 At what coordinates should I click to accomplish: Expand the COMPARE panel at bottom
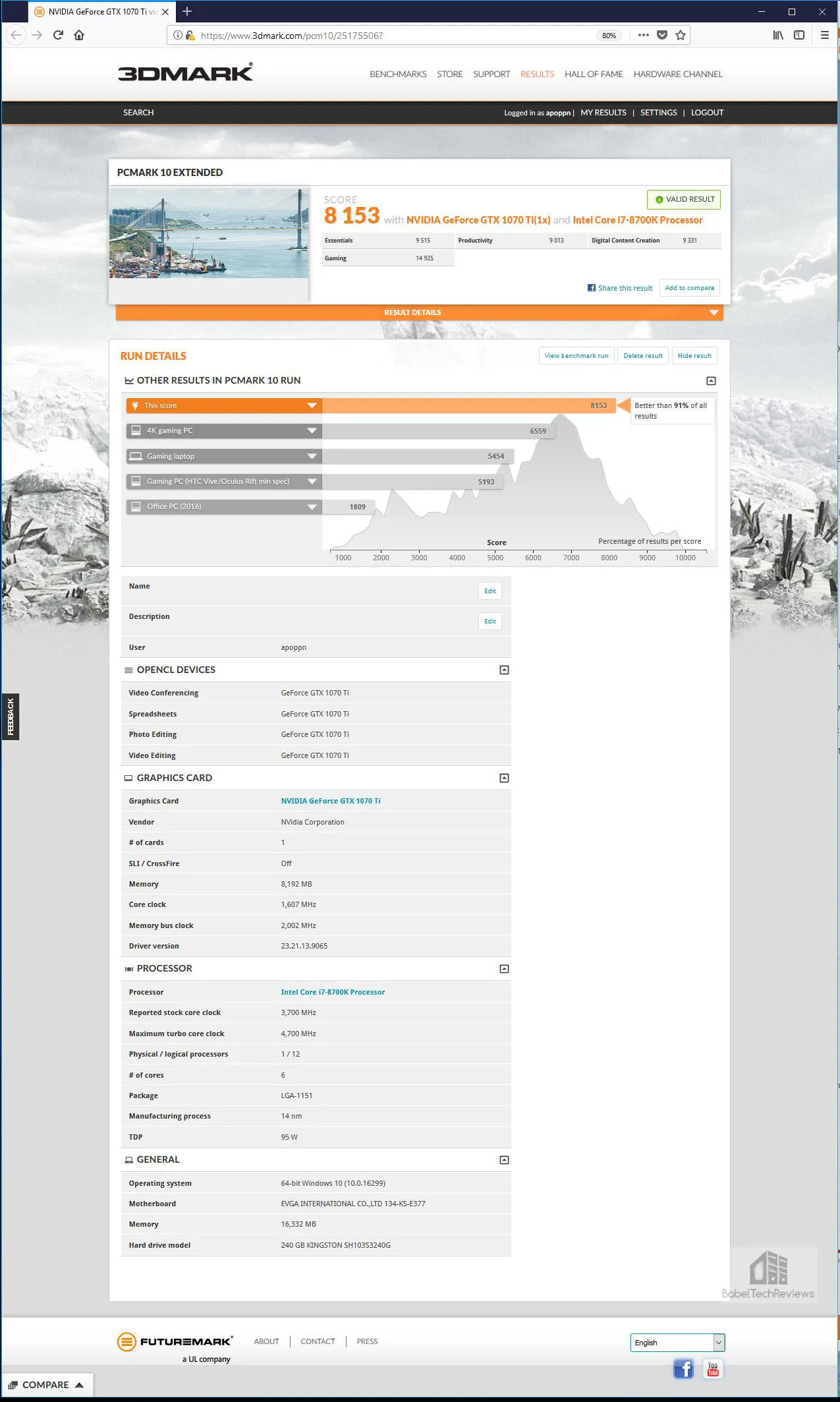point(47,1385)
